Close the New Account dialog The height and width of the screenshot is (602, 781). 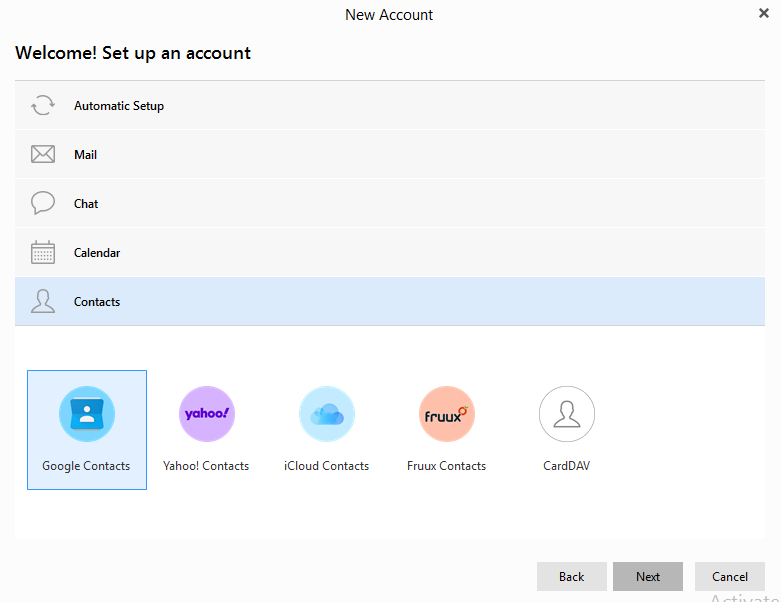click(764, 14)
